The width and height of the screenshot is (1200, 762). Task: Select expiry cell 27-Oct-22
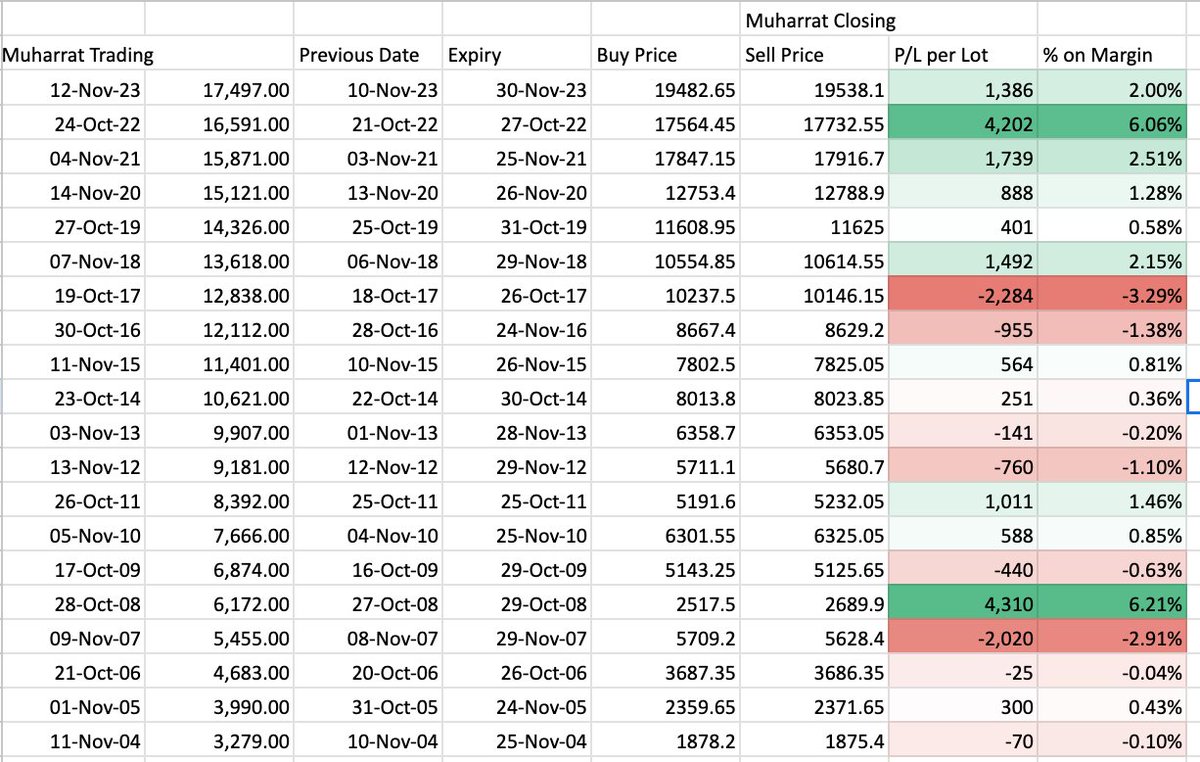(x=516, y=124)
